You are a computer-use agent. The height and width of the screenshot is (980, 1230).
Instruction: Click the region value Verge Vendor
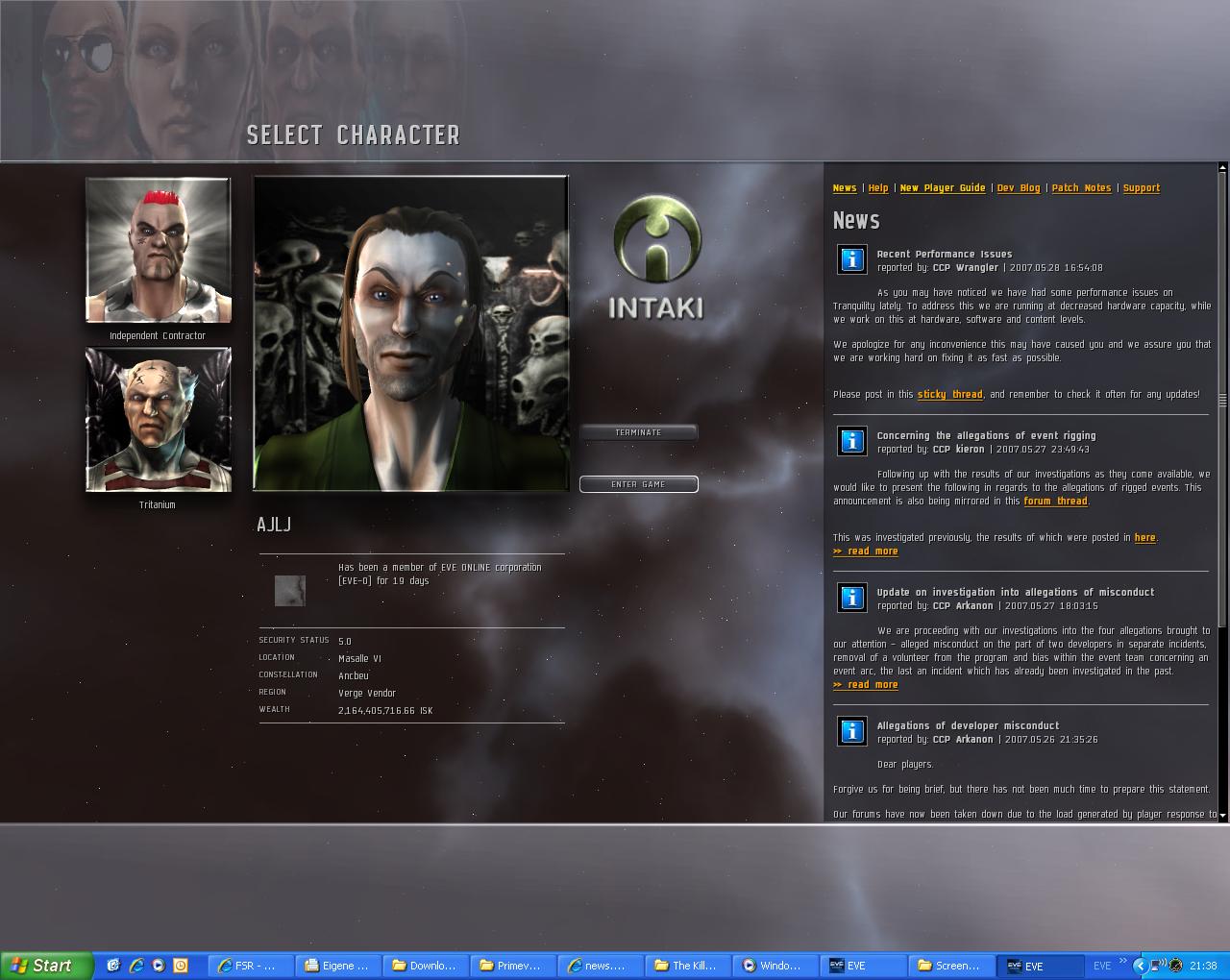pyautogui.click(x=367, y=694)
